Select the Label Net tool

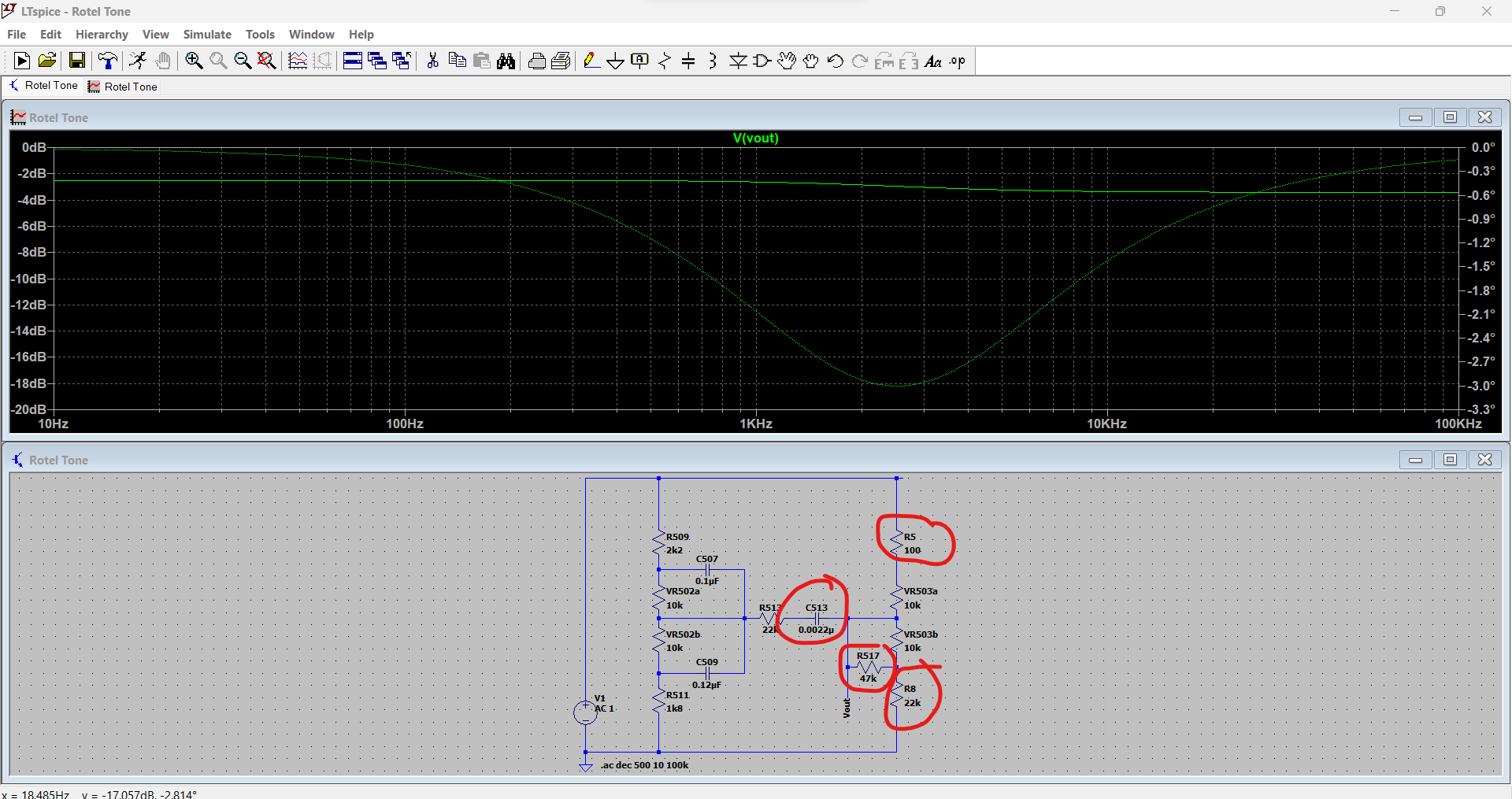tap(640, 61)
